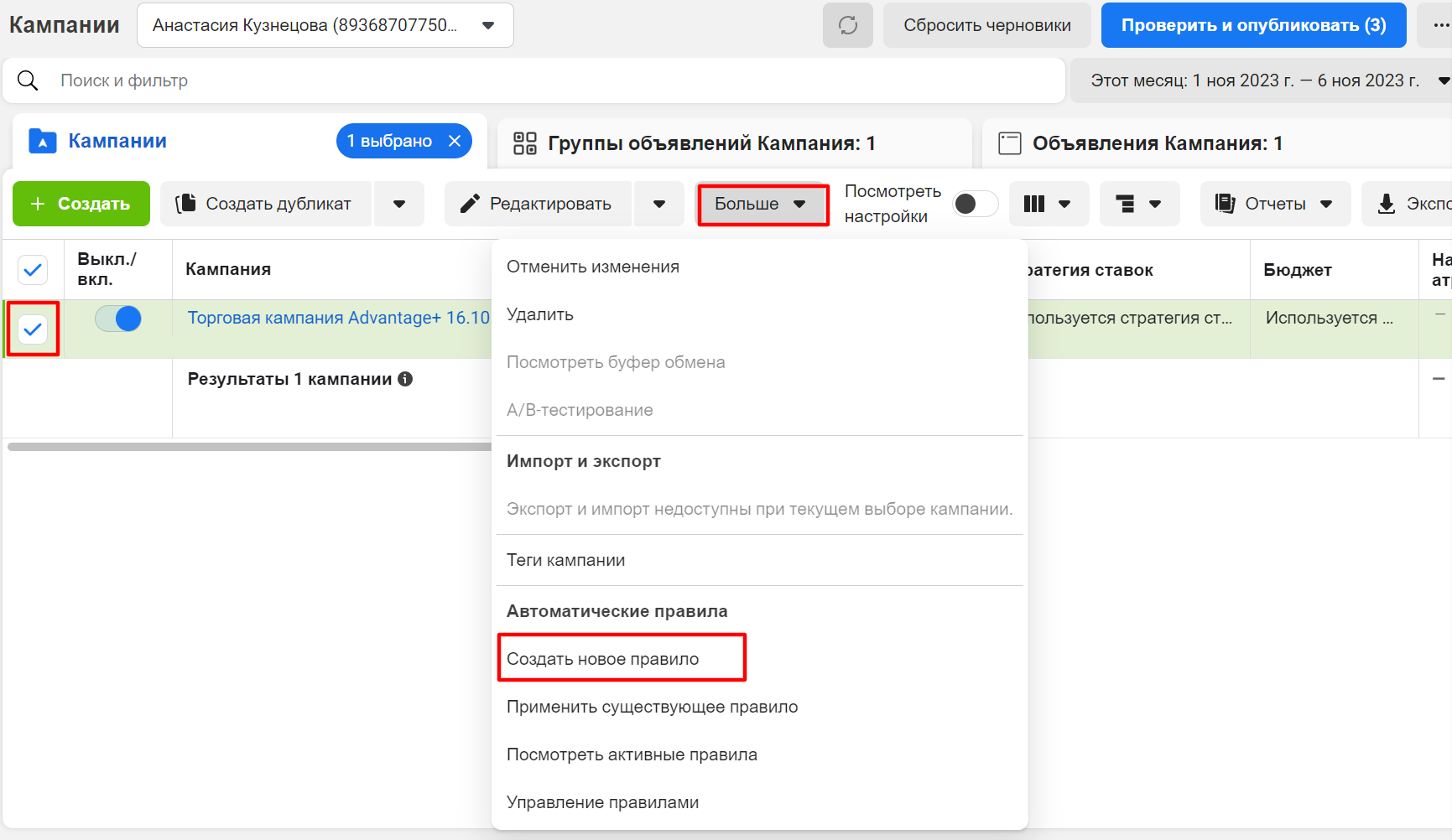1452x840 pixels.
Task: Open 'Торговая кампания Advantage+' campaign link
Action: point(338,318)
